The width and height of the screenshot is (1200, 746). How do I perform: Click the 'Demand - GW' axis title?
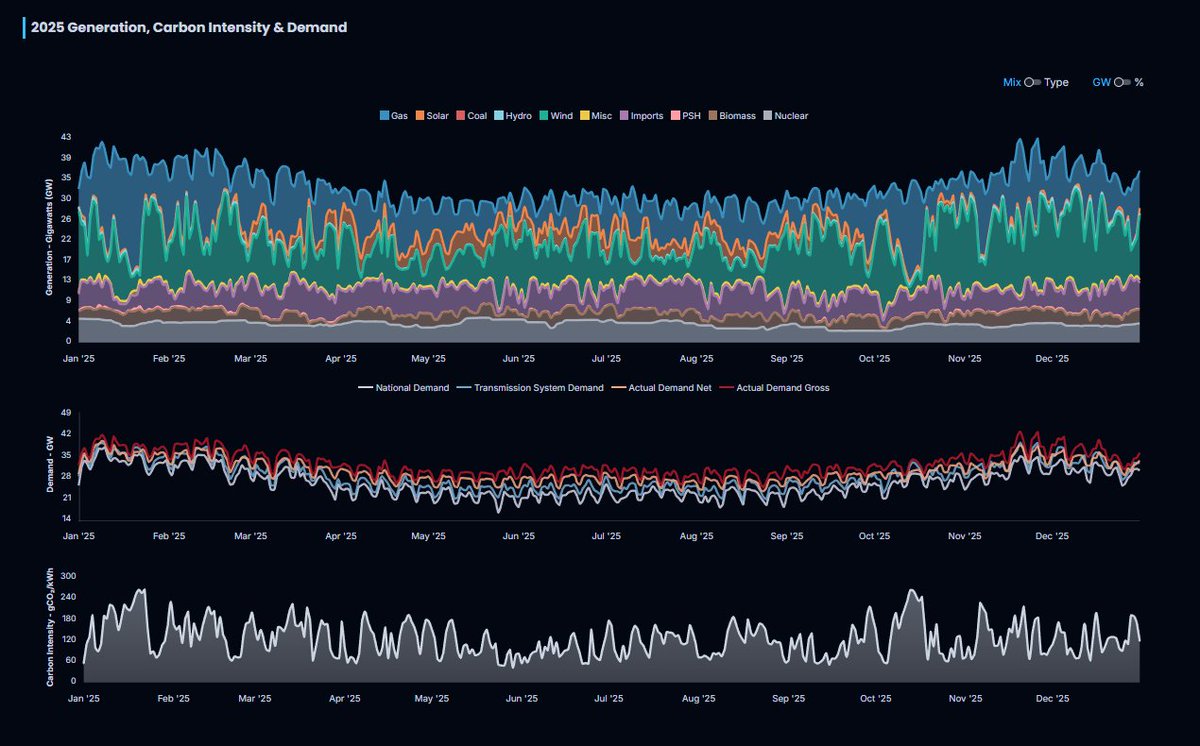pyautogui.click(x=49, y=466)
